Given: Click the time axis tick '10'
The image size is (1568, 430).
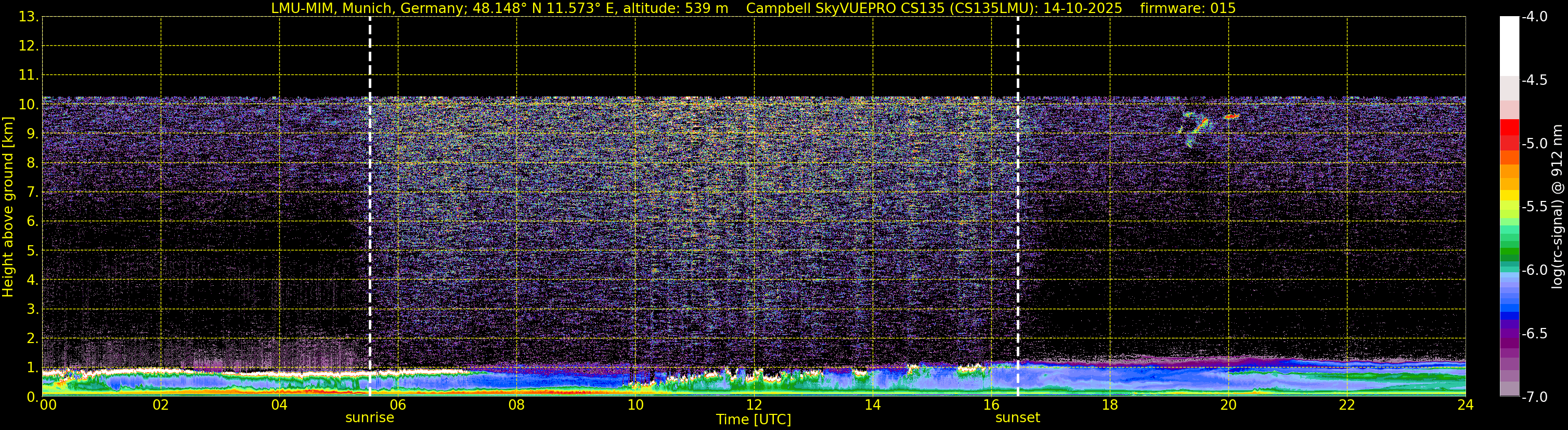Looking at the screenshot, I should coord(635,405).
